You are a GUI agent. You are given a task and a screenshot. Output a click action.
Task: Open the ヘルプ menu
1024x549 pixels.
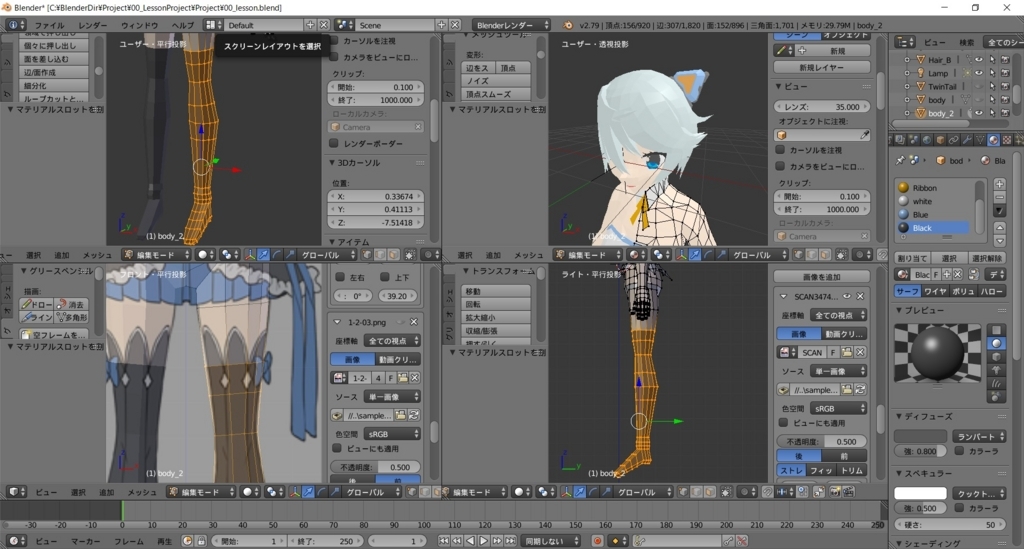[182, 25]
